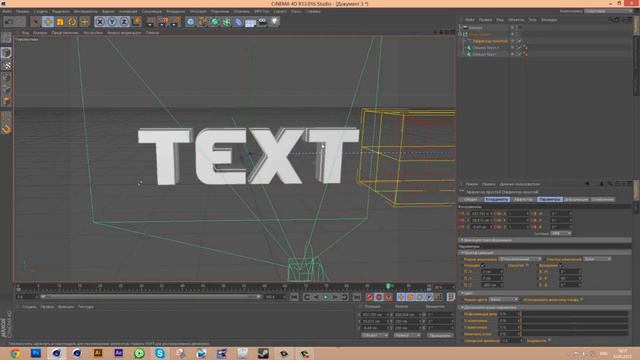Open the deformer objects icon
The width and height of the screenshot is (640, 360).
point(238,22)
